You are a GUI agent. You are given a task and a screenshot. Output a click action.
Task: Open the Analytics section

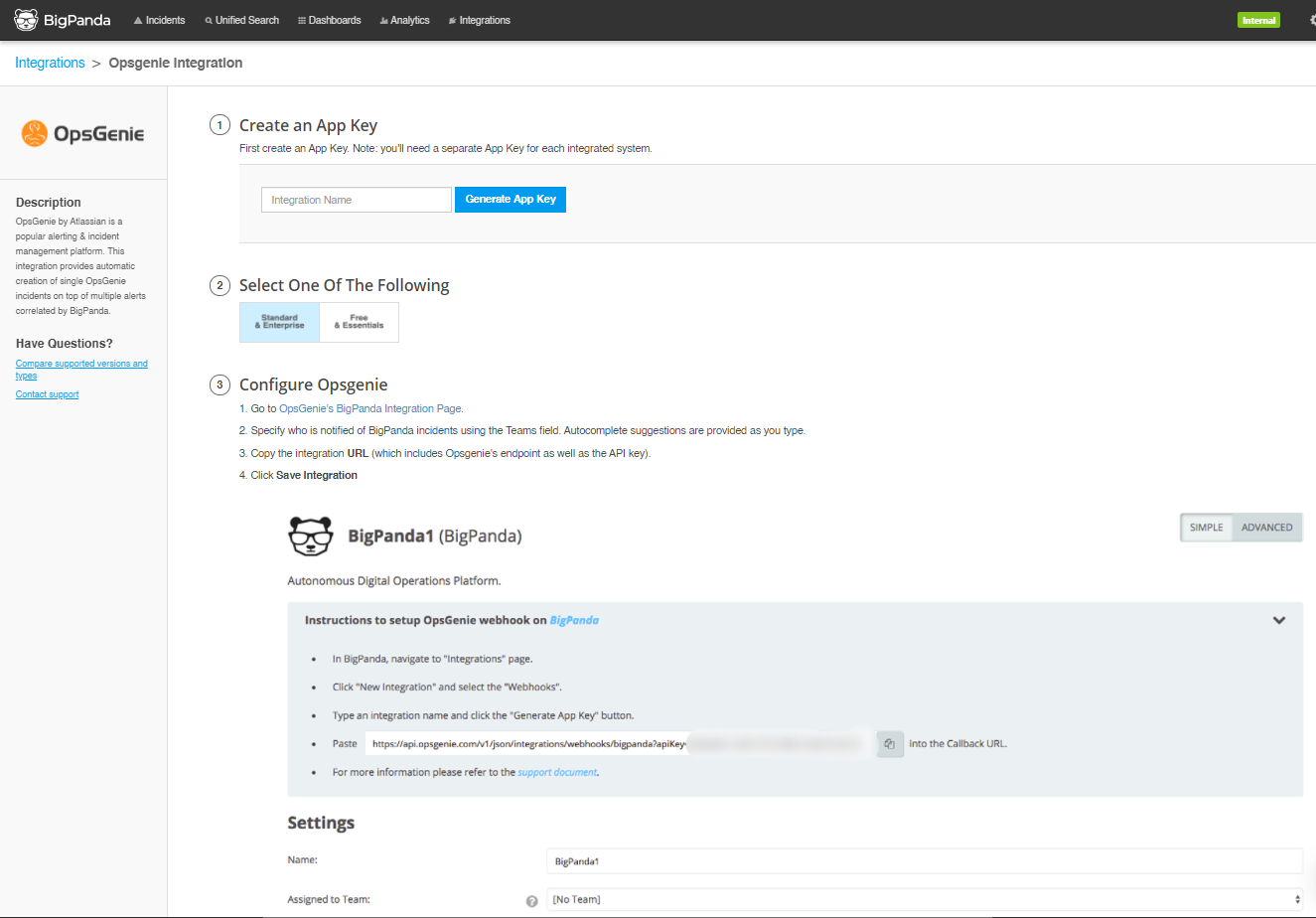click(404, 20)
